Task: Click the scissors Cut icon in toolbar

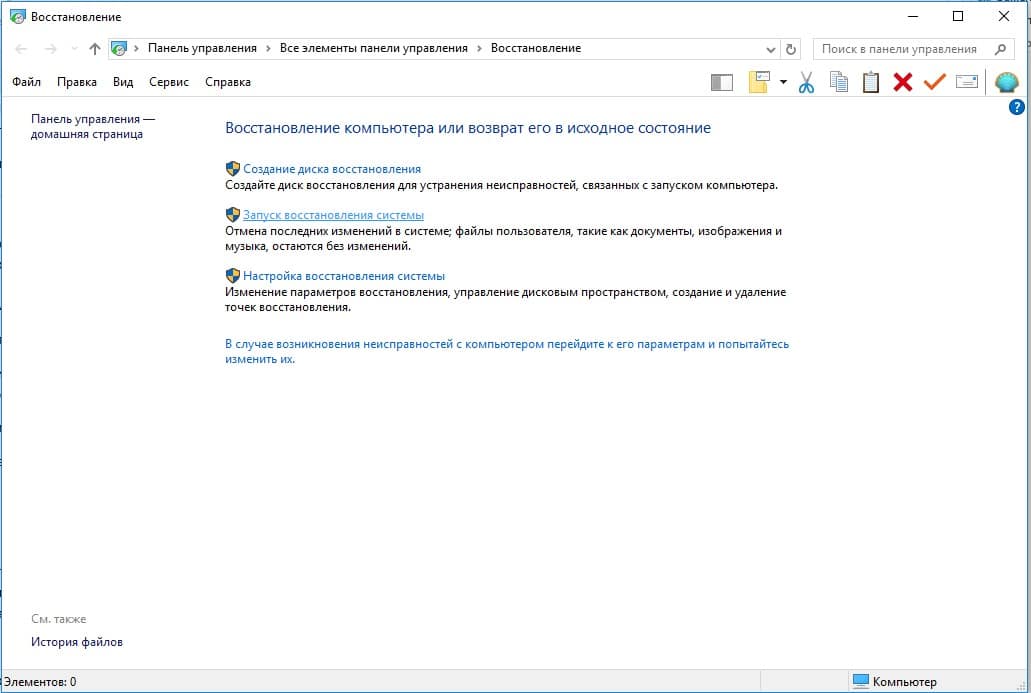Action: click(806, 83)
